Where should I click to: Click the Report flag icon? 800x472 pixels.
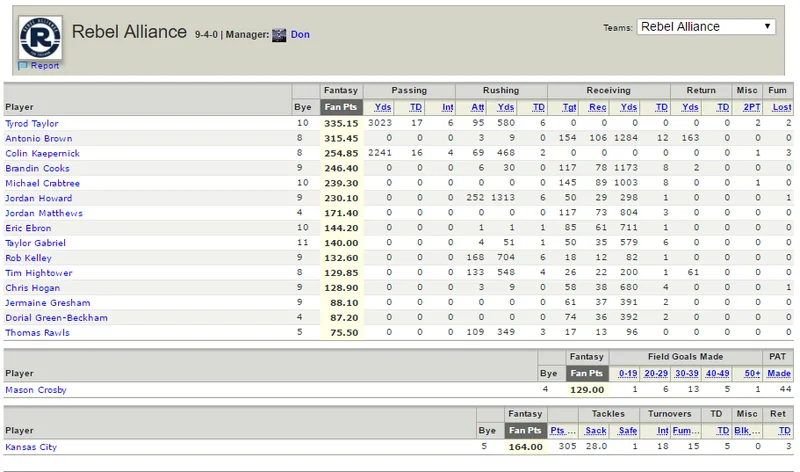click(x=22, y=66)
